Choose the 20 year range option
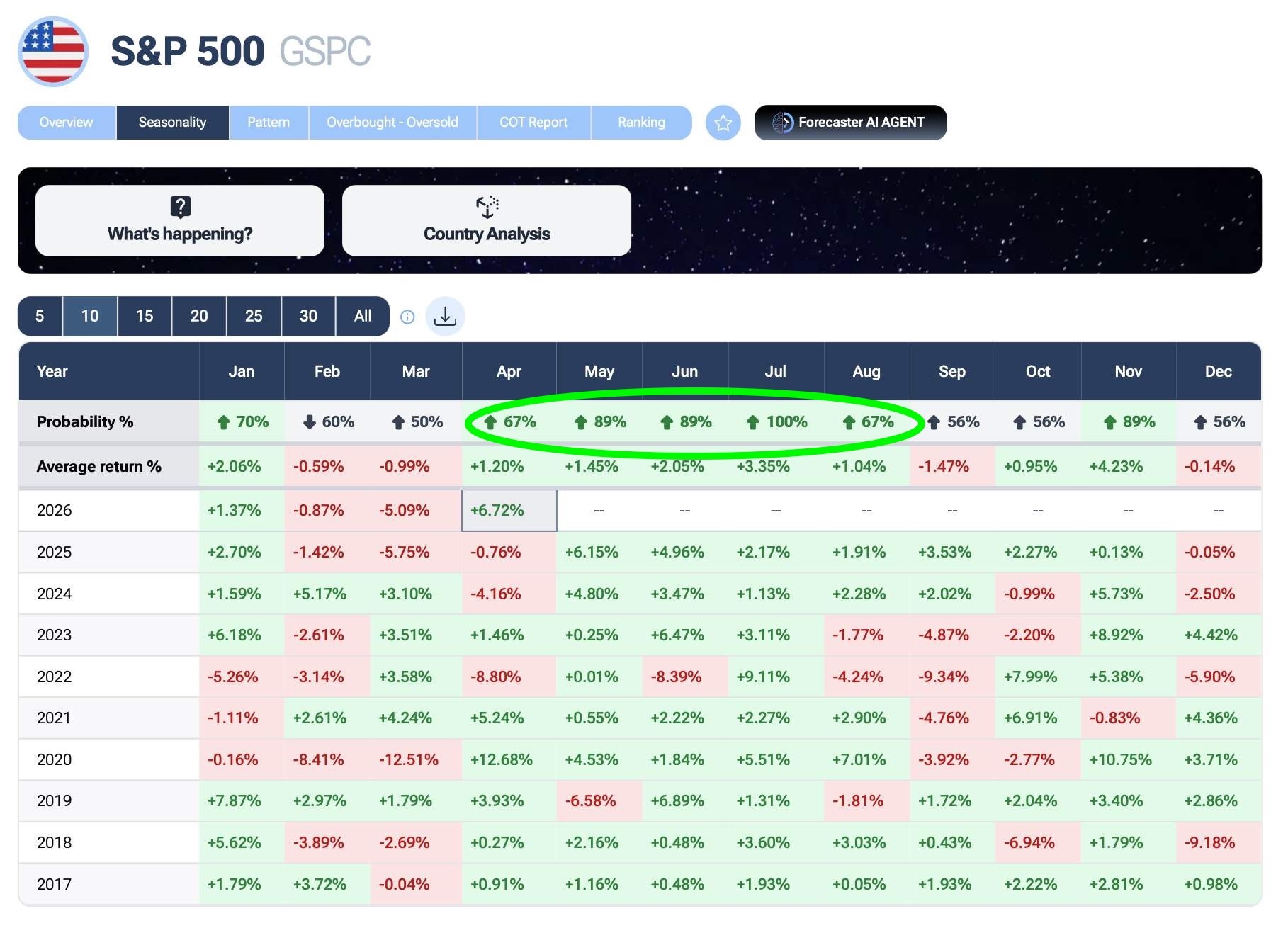The image size is (1288, 928). [199, 316]
